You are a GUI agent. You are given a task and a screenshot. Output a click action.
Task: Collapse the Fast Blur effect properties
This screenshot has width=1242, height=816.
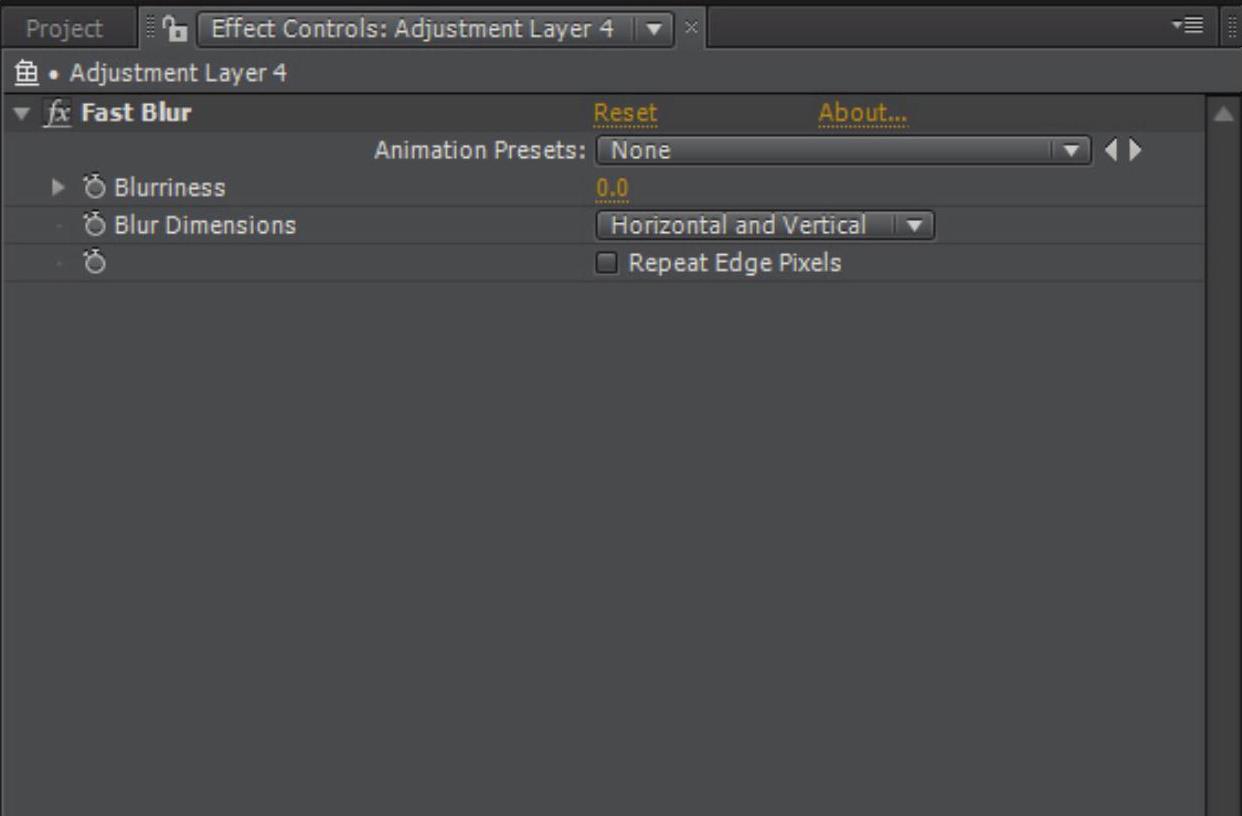pos(23,113)
